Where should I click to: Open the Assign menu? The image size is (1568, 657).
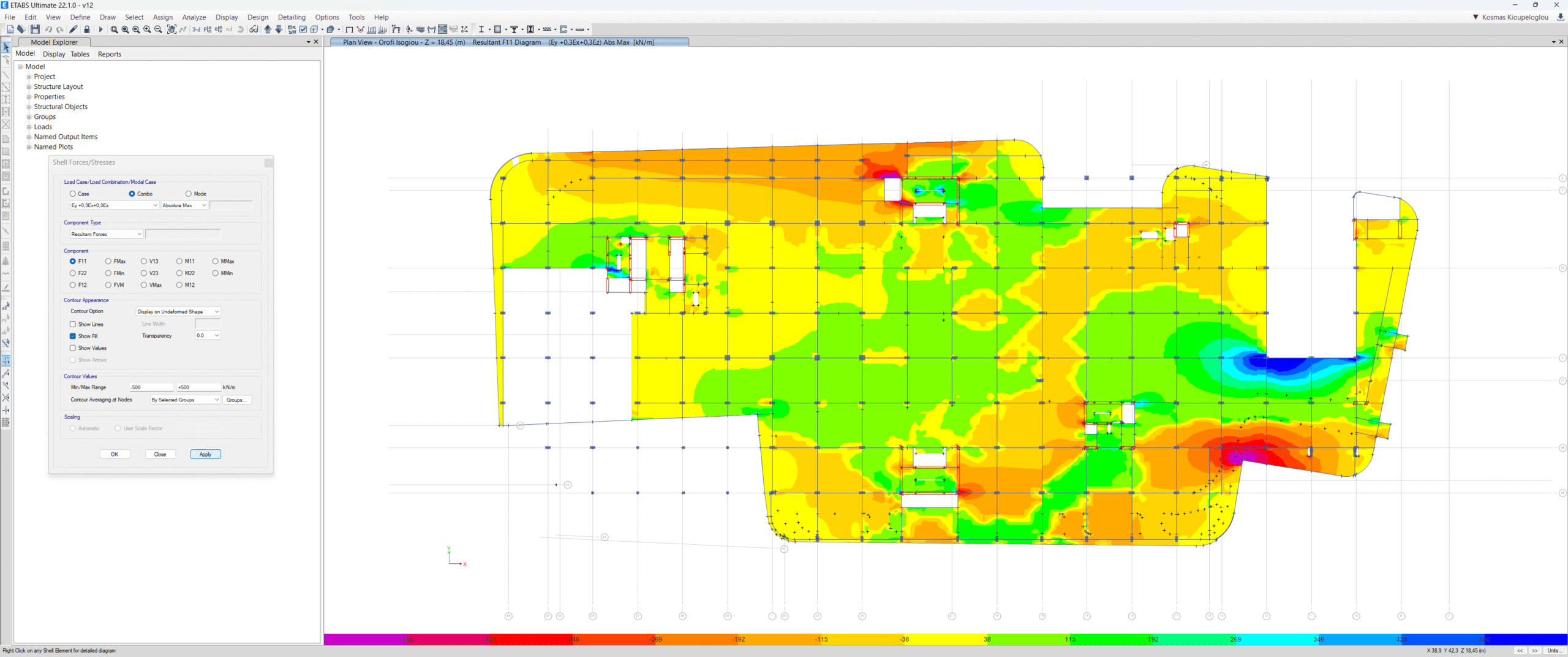(162, 17)
